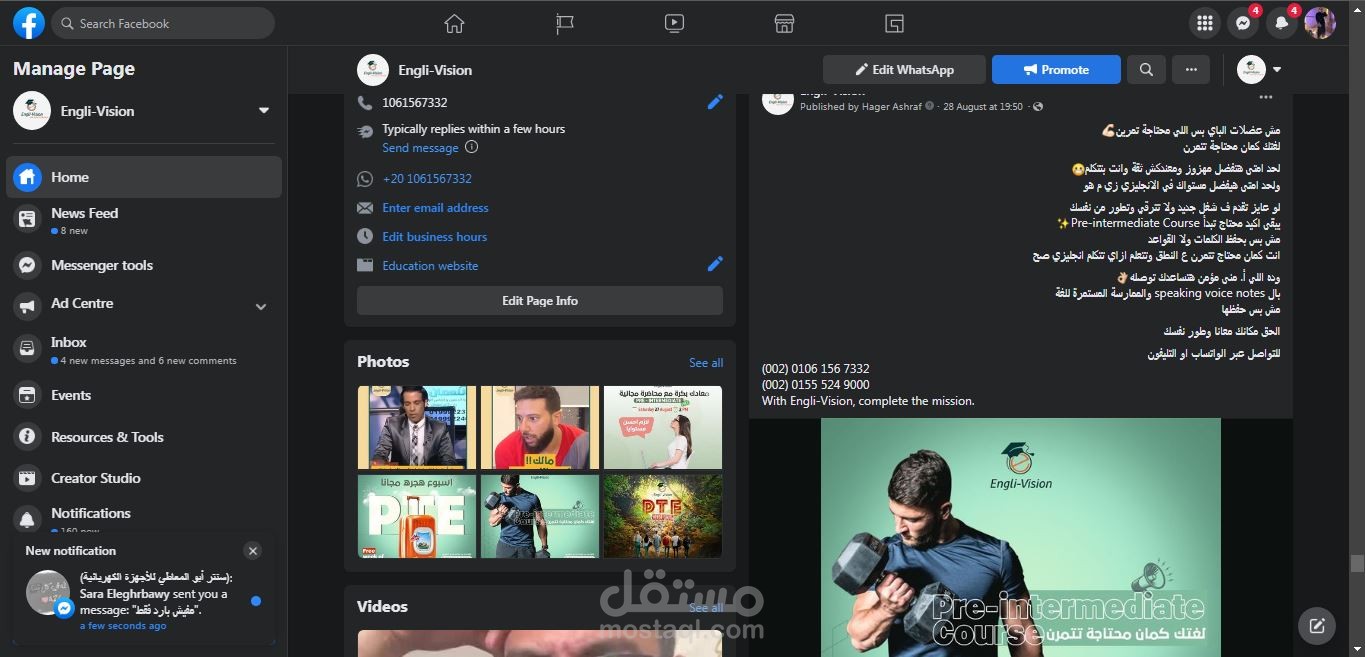The height and width of the screenshot is (657, 1365).
Task: Edit Education website category pencil icon
Action: (x=715, y=264)
